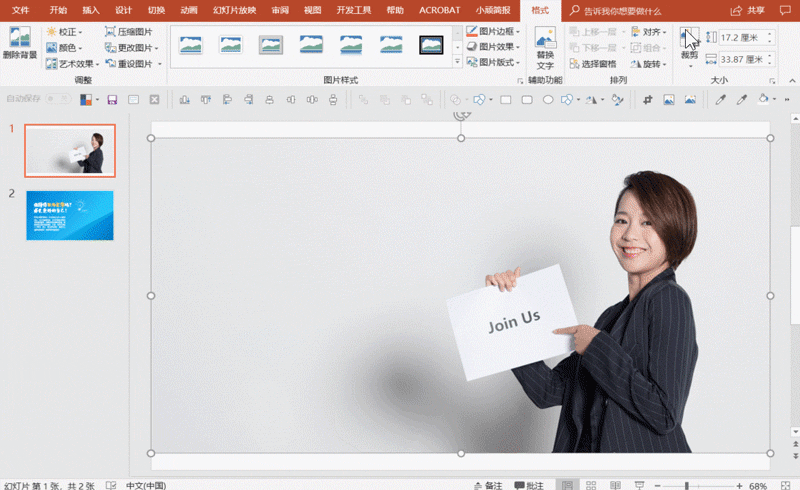Expand the picture styles gallery
Viewport: 800px width, 490px height.
pos(458,61)
